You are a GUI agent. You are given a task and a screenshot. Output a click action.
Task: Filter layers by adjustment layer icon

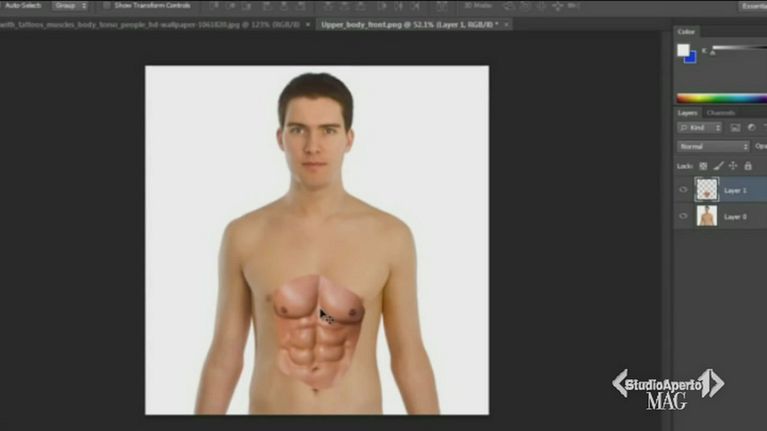tap(750, 128)
